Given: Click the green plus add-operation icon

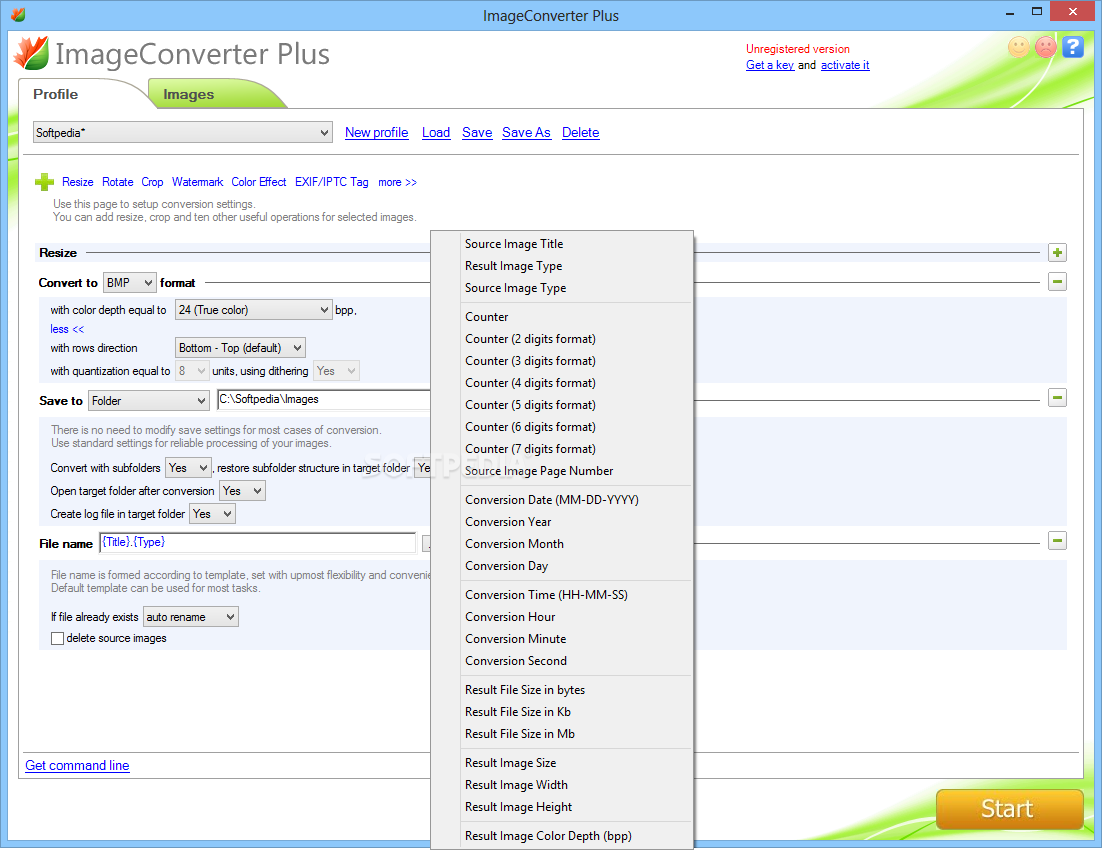Looking at the screenshot, I should click(44, 182).
